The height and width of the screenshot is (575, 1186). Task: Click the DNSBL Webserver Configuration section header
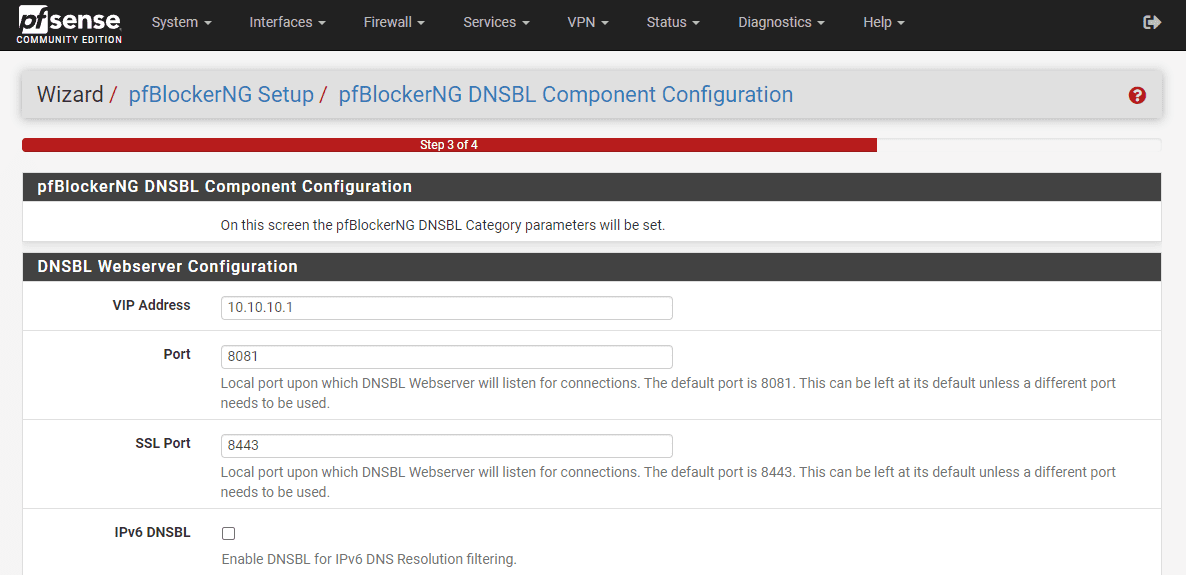(167, 267)
